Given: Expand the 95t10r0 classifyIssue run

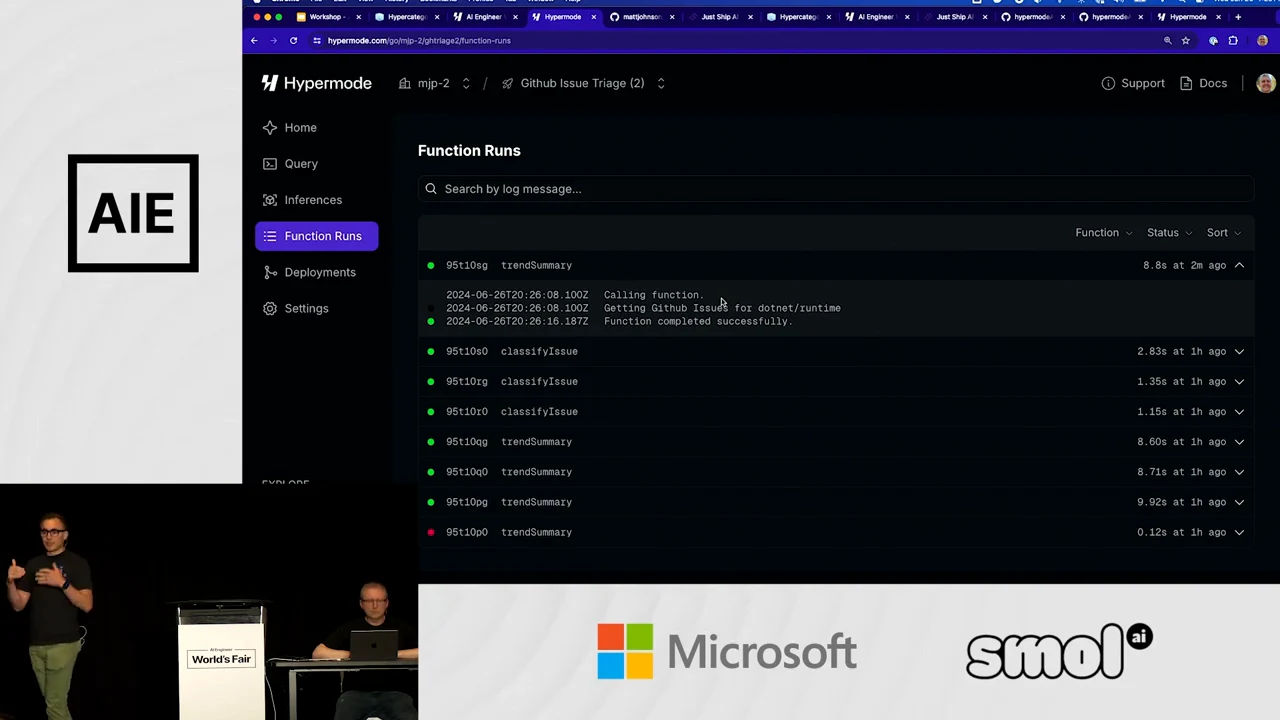Looking at the screenshot, I should tap(1239, 411).
